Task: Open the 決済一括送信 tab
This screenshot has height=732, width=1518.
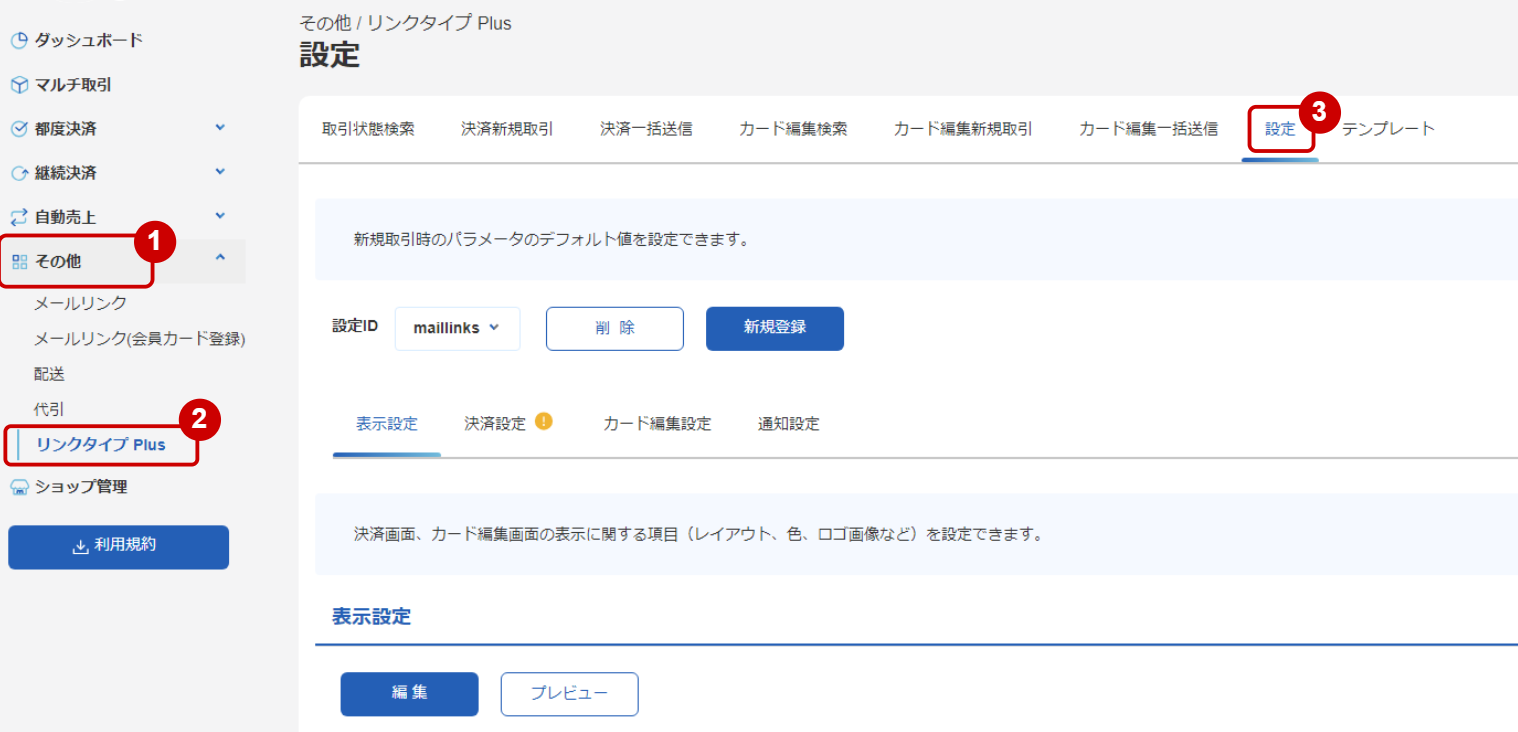Action: pyautogui.click(x=646, y=129)
